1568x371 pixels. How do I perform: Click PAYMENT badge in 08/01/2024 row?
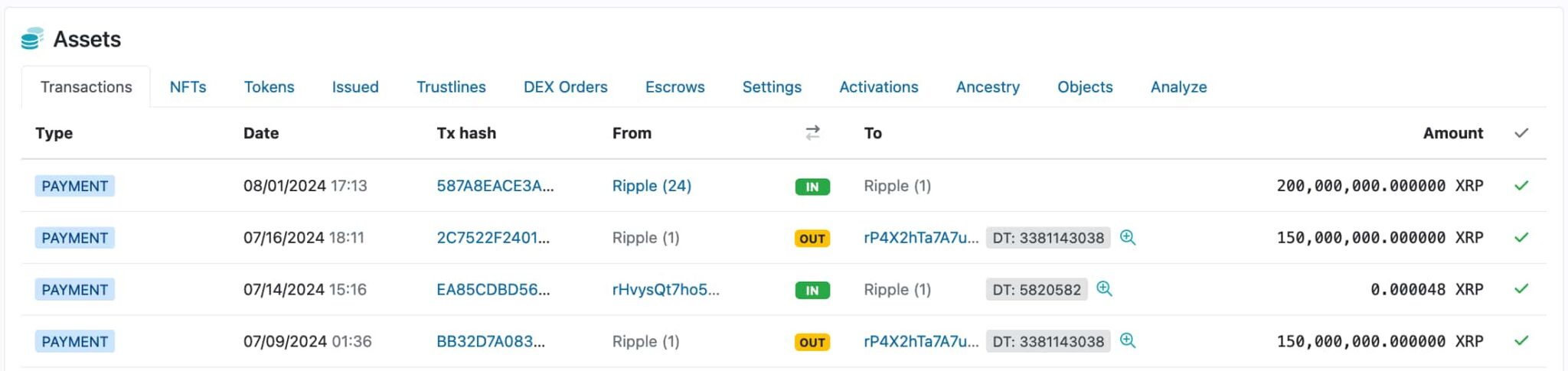[x=75, y=186]
